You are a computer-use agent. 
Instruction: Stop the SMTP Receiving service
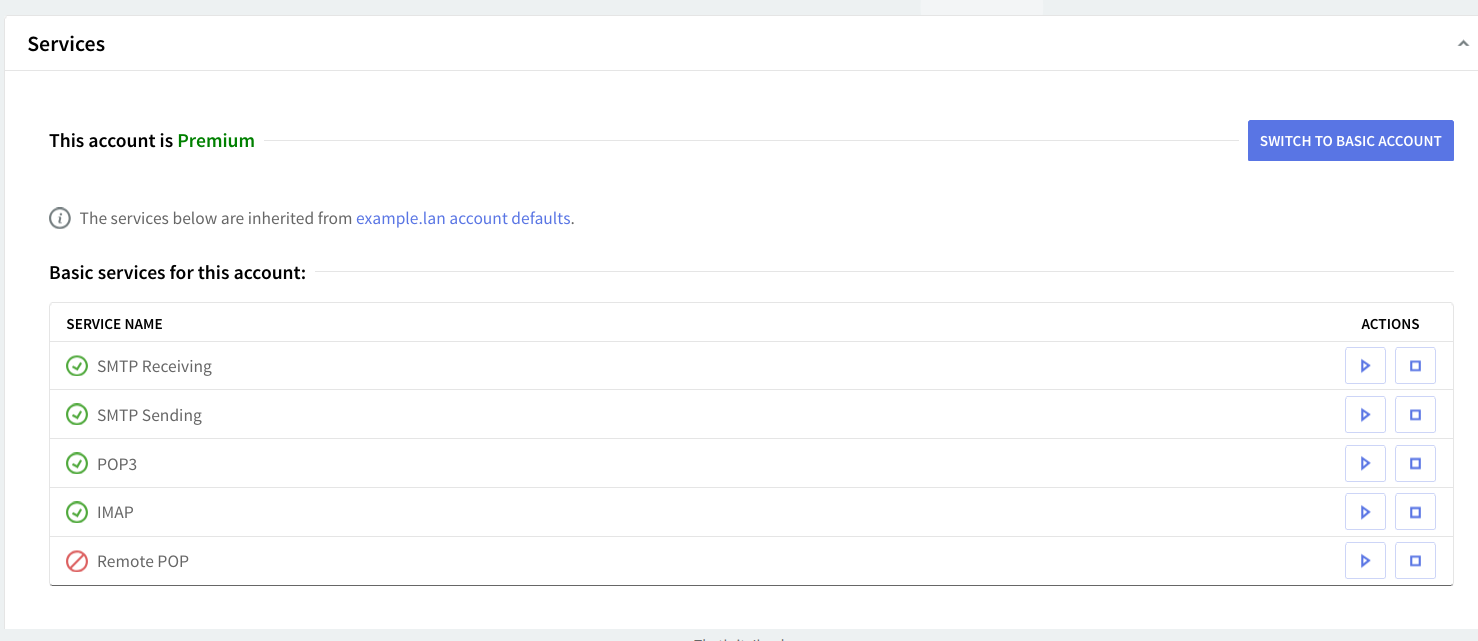[1415, 366]
